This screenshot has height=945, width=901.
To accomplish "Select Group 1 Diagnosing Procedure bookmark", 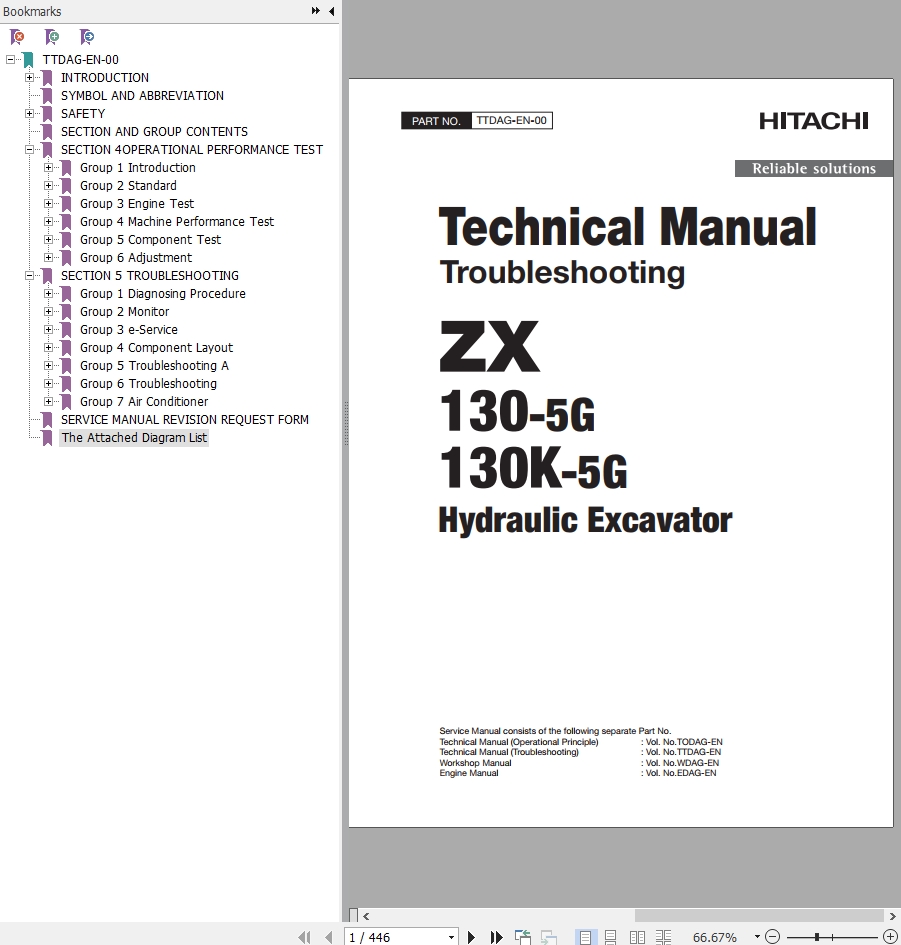I will pyautogui.click(x=163, y=294).
